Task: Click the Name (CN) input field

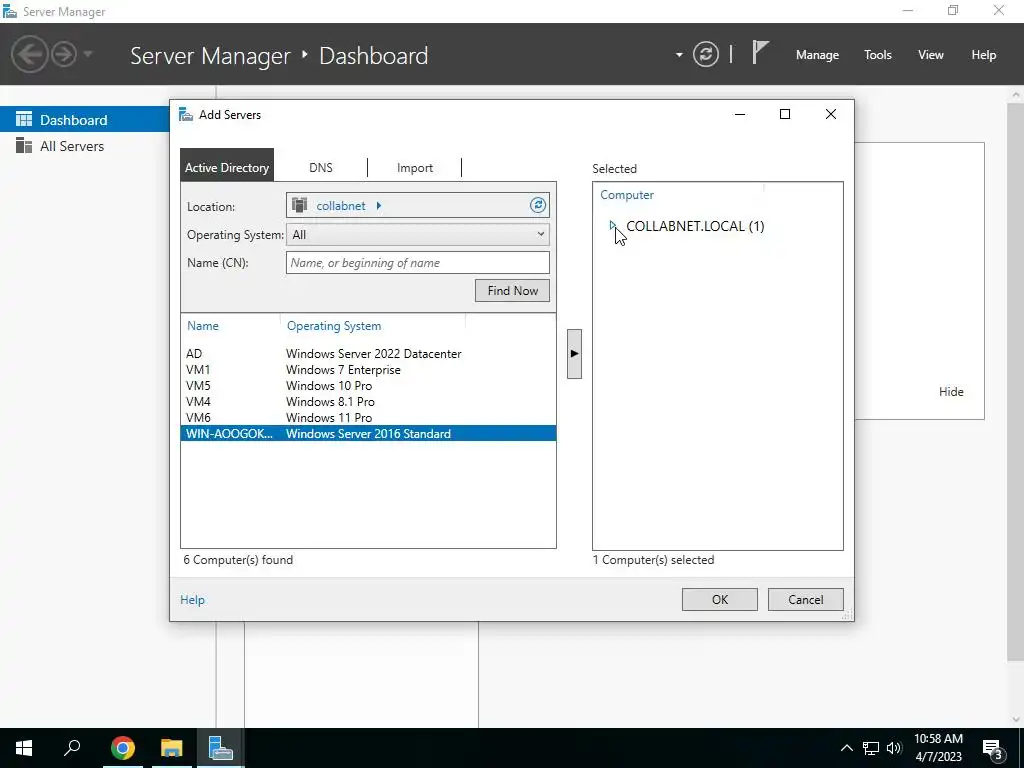Action: pos(417,263)
